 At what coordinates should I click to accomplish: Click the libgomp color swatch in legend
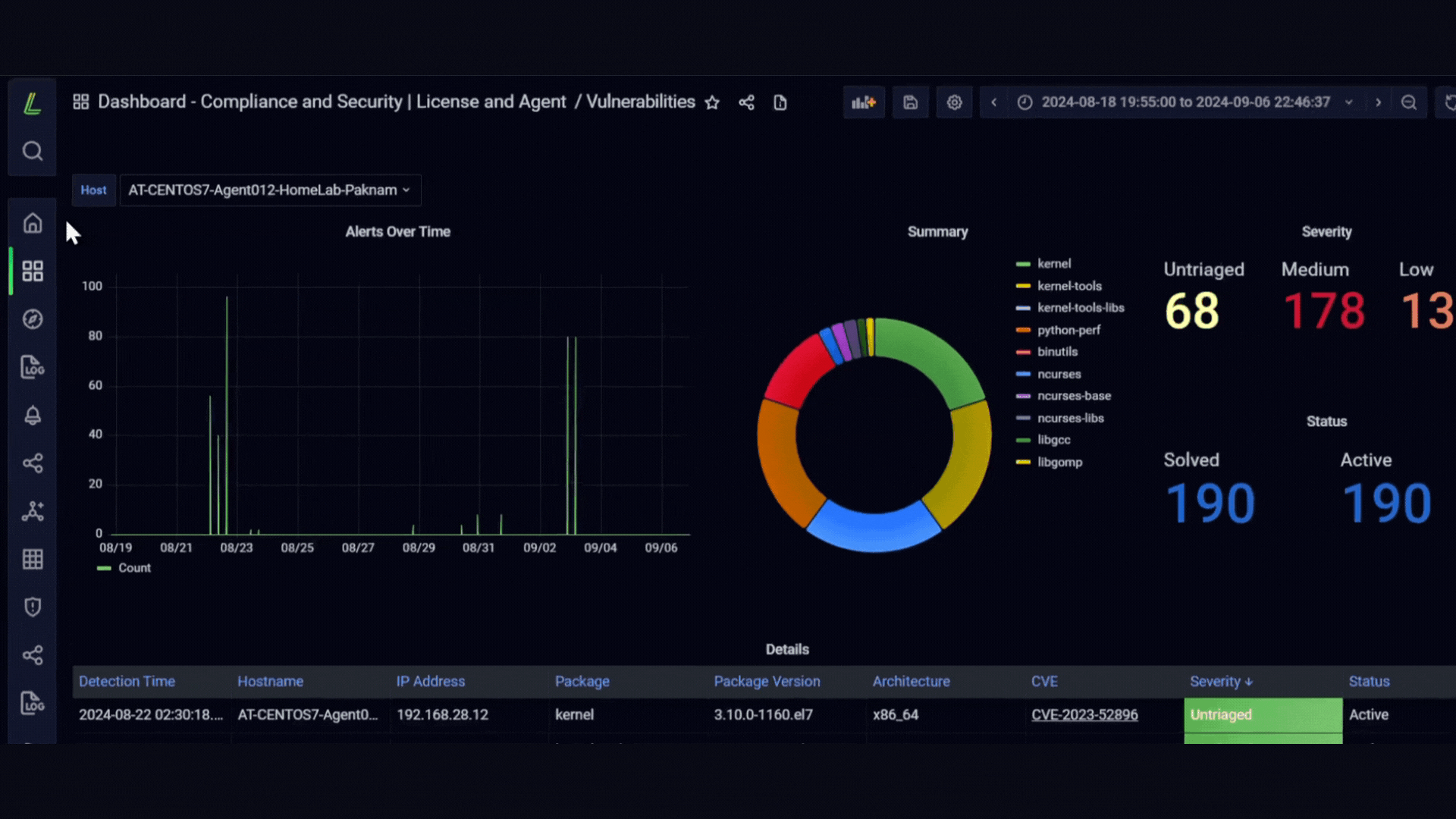click(x=1023, y=462)
